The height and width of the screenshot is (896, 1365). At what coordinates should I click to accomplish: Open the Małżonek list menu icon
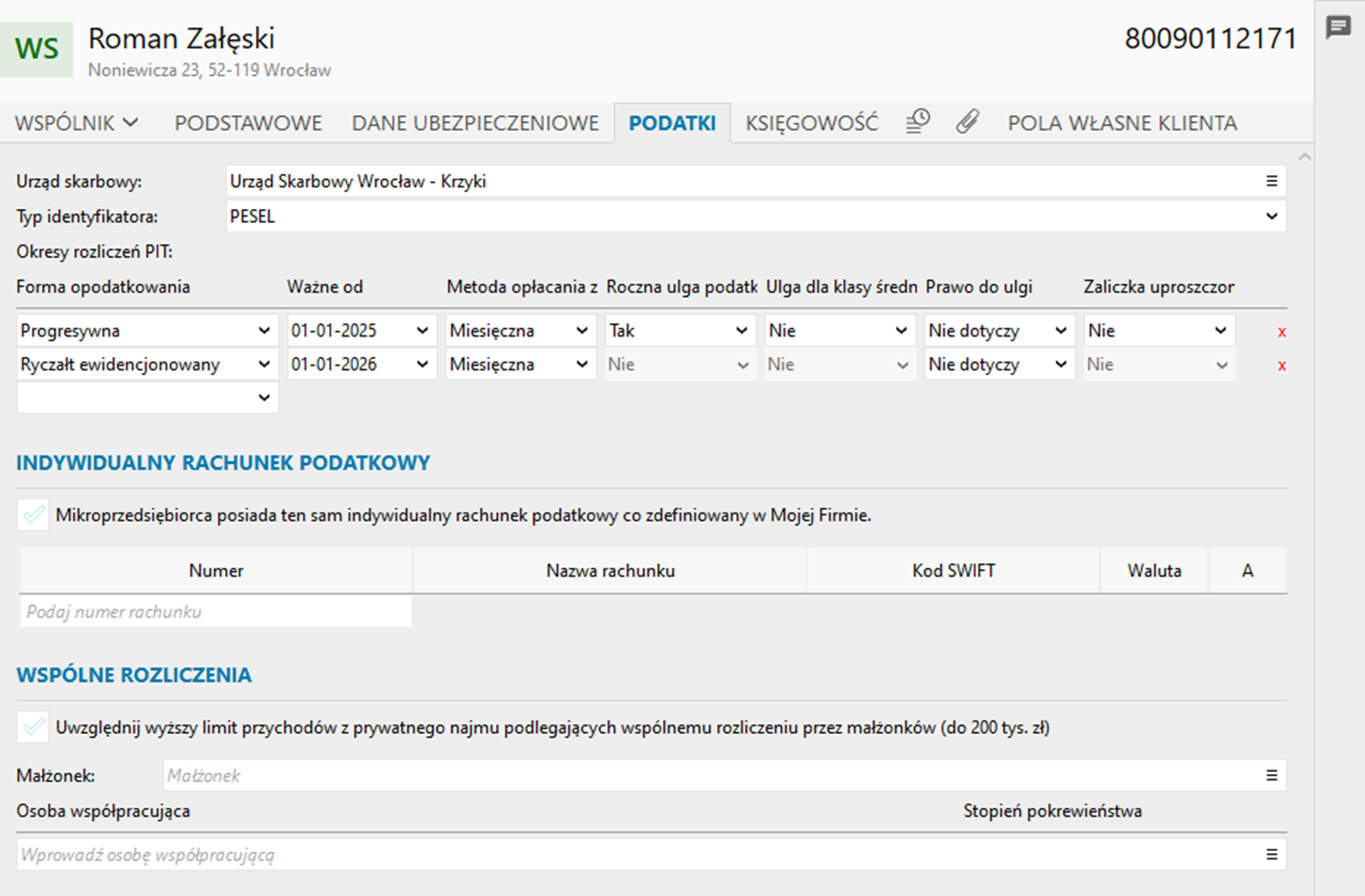pyautogui.click(x=1271, y=775)
